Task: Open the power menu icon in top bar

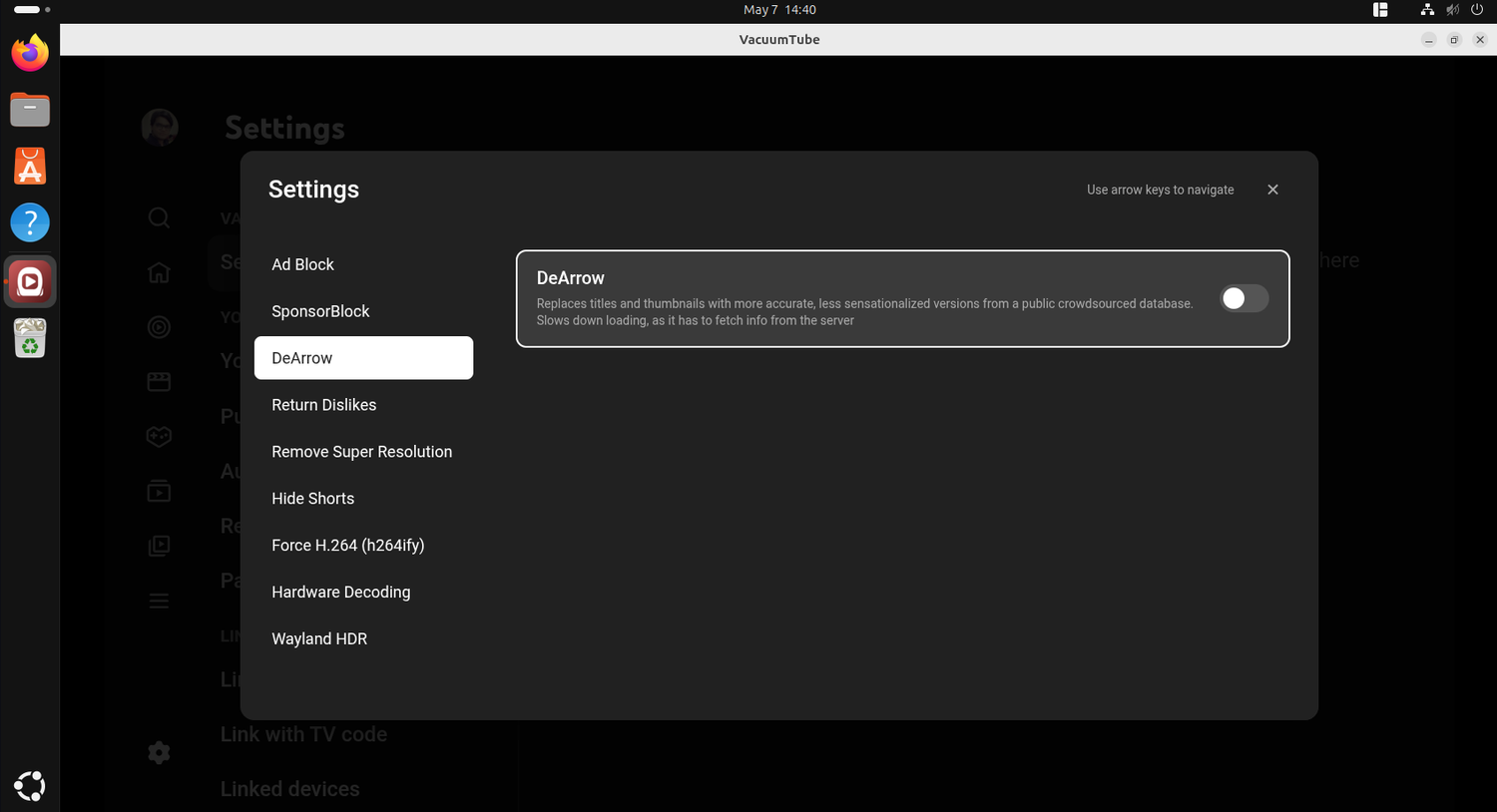Action: [x=1477, y=10]
